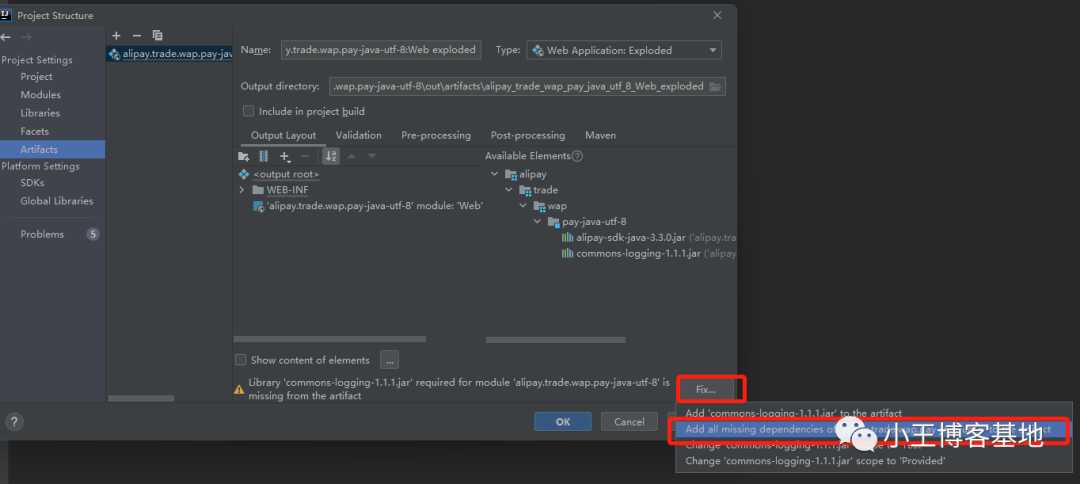Click the create archive icon in layout toolbar
Image resolution: width=1080 pixels, height=484 pixels.
(264, 157)
